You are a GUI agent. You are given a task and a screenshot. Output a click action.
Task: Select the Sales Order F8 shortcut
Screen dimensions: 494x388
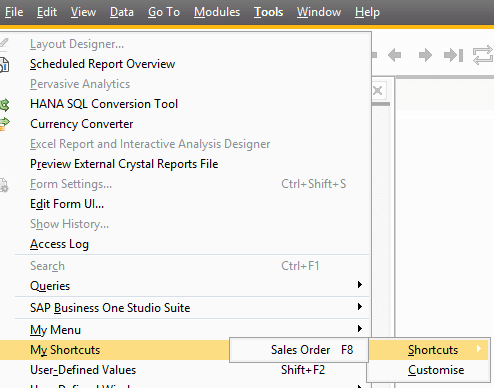(299, 350)
